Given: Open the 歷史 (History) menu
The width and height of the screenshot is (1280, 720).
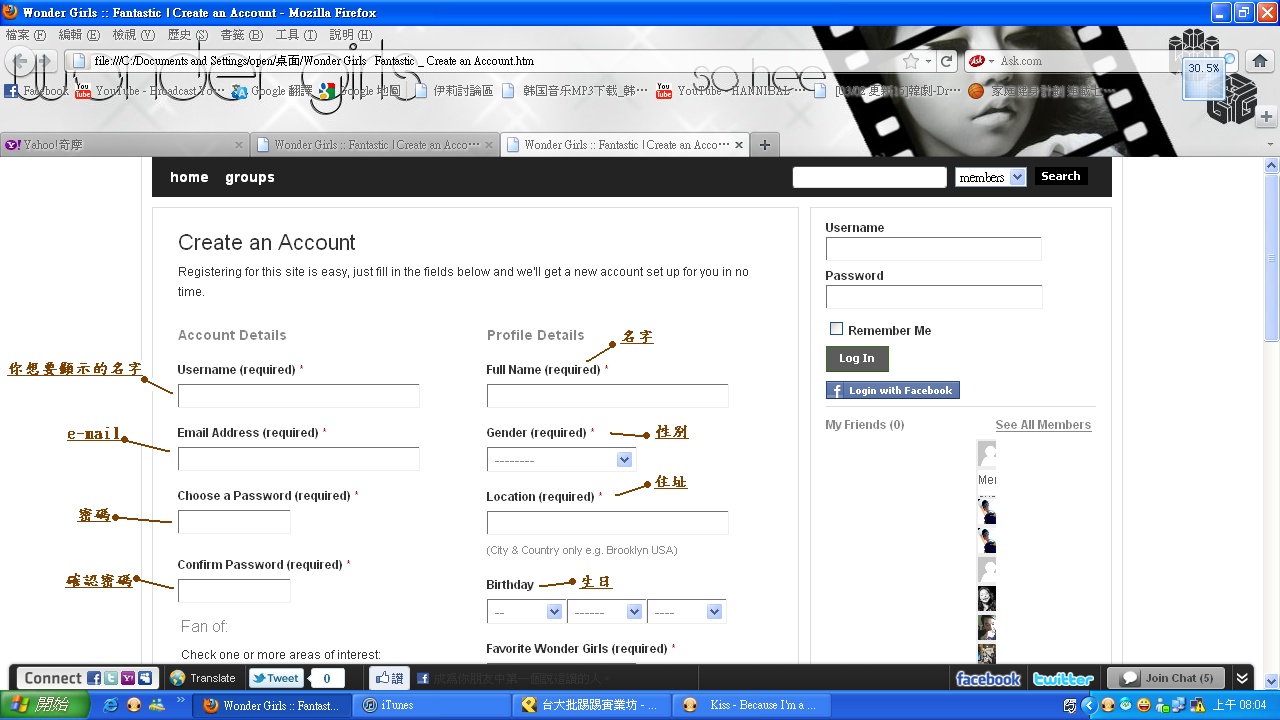Looking at the screenshot, I should (x=187, y=35).
